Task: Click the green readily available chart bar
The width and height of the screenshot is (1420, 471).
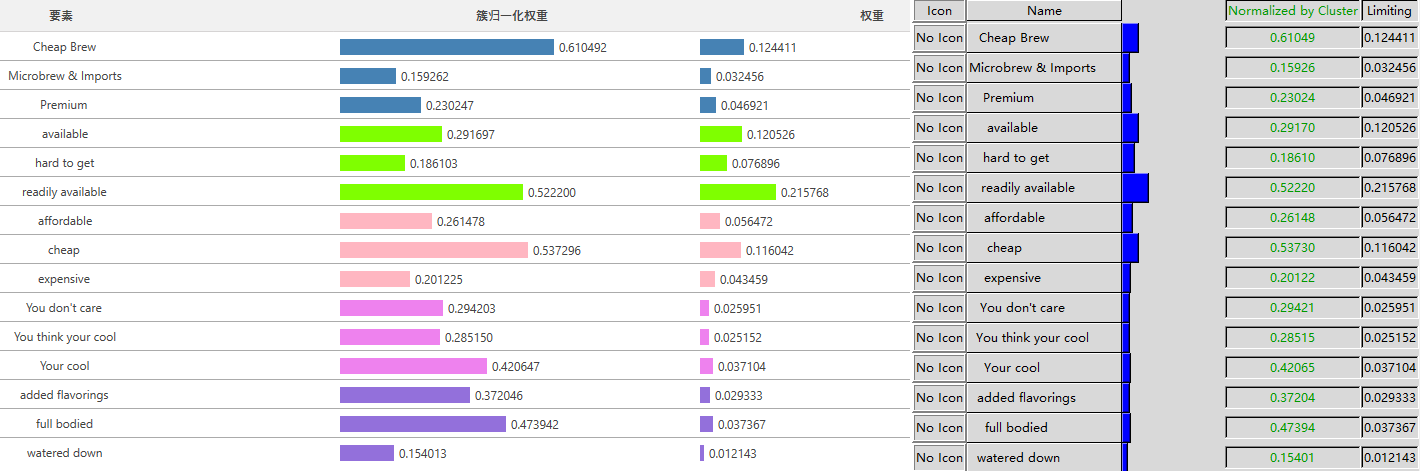Action: coord(431,192)
